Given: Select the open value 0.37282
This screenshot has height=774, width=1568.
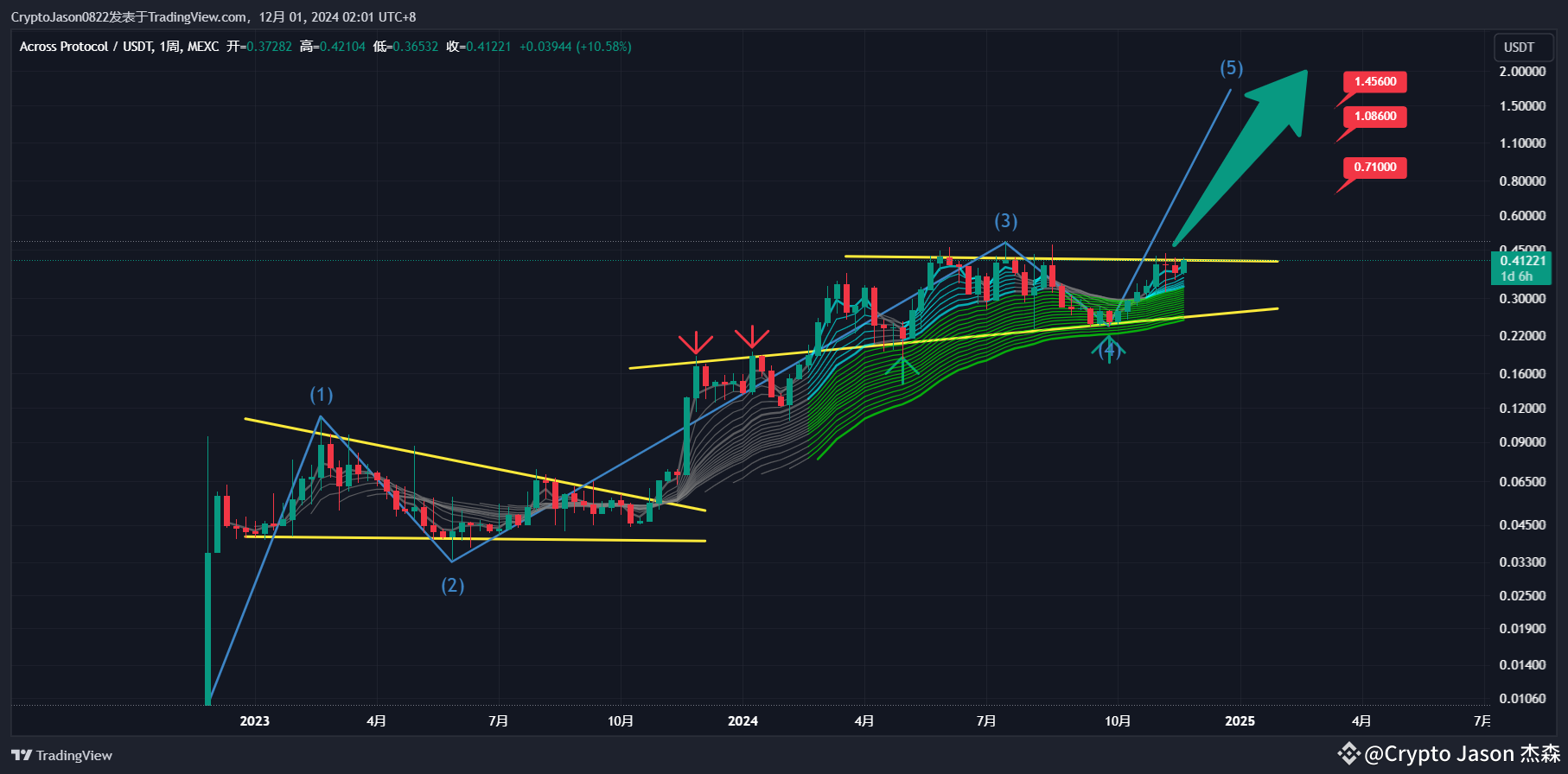Looking at the screenshot, I should pos(269,47).
